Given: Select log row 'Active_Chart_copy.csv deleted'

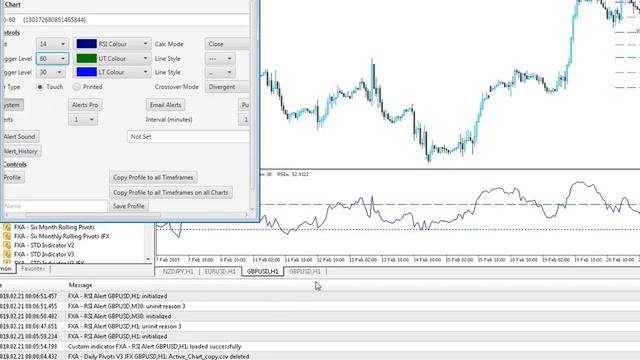Looking at the screenshot, I should 320,356.
